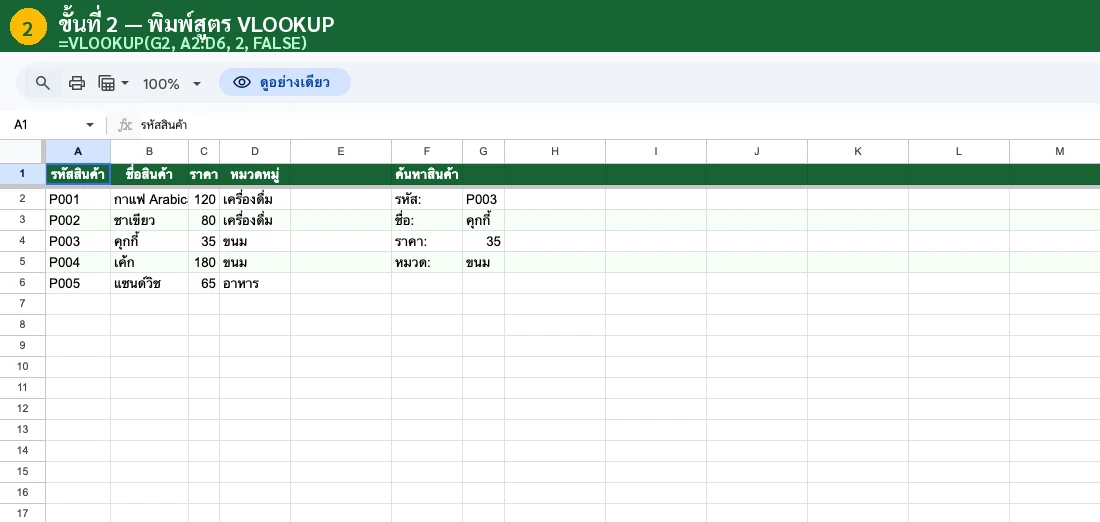Click the search magnifier icon in toolbar
This screenshot has width=1100, height=522.
42,83
